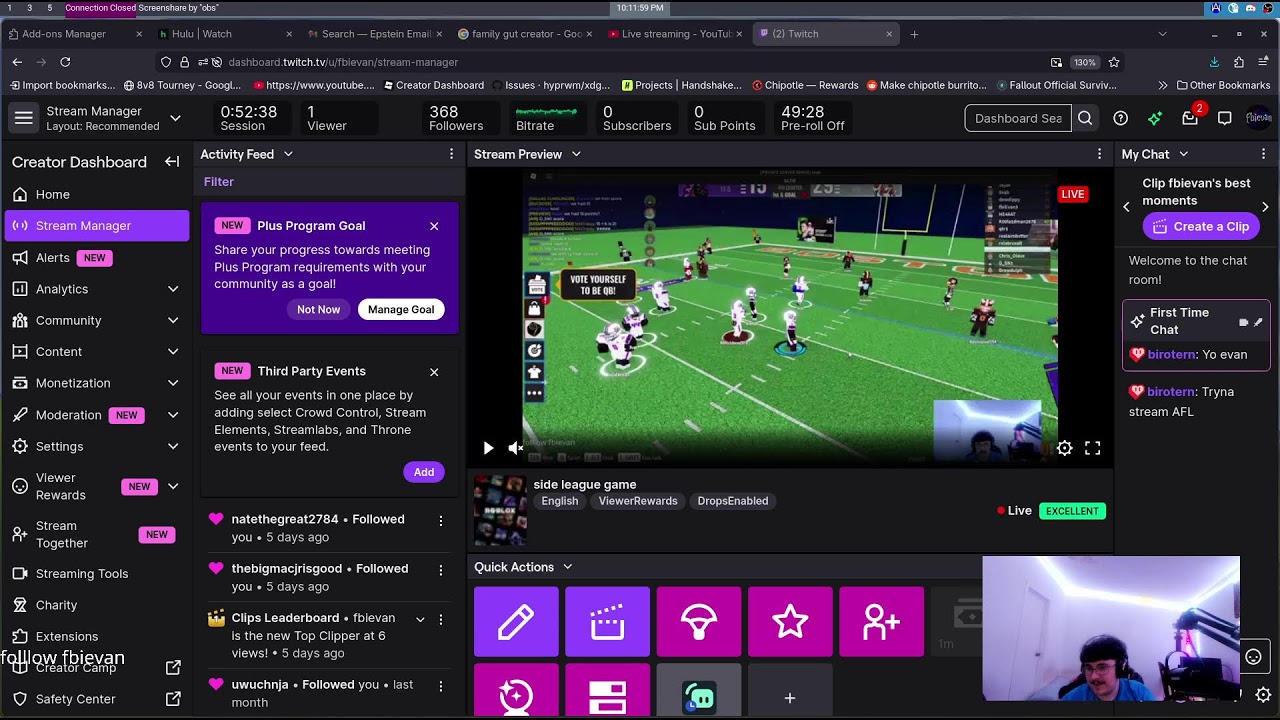Open Stream Preview settings gear

coord(1065,448)
